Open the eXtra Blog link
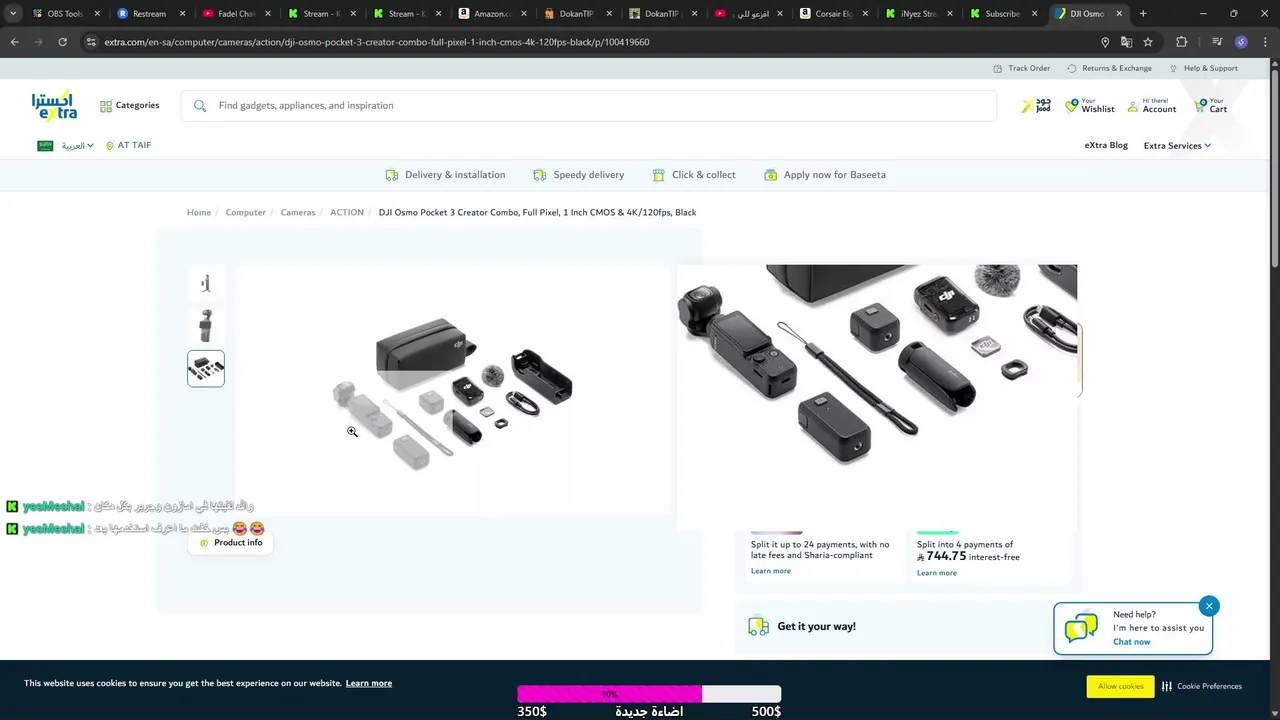 tap(1106, 145)
